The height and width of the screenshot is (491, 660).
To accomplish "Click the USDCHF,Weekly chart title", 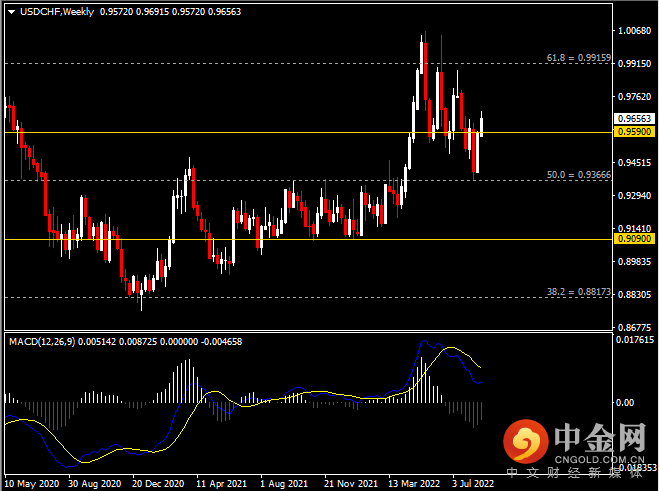I will pos(57,12).
